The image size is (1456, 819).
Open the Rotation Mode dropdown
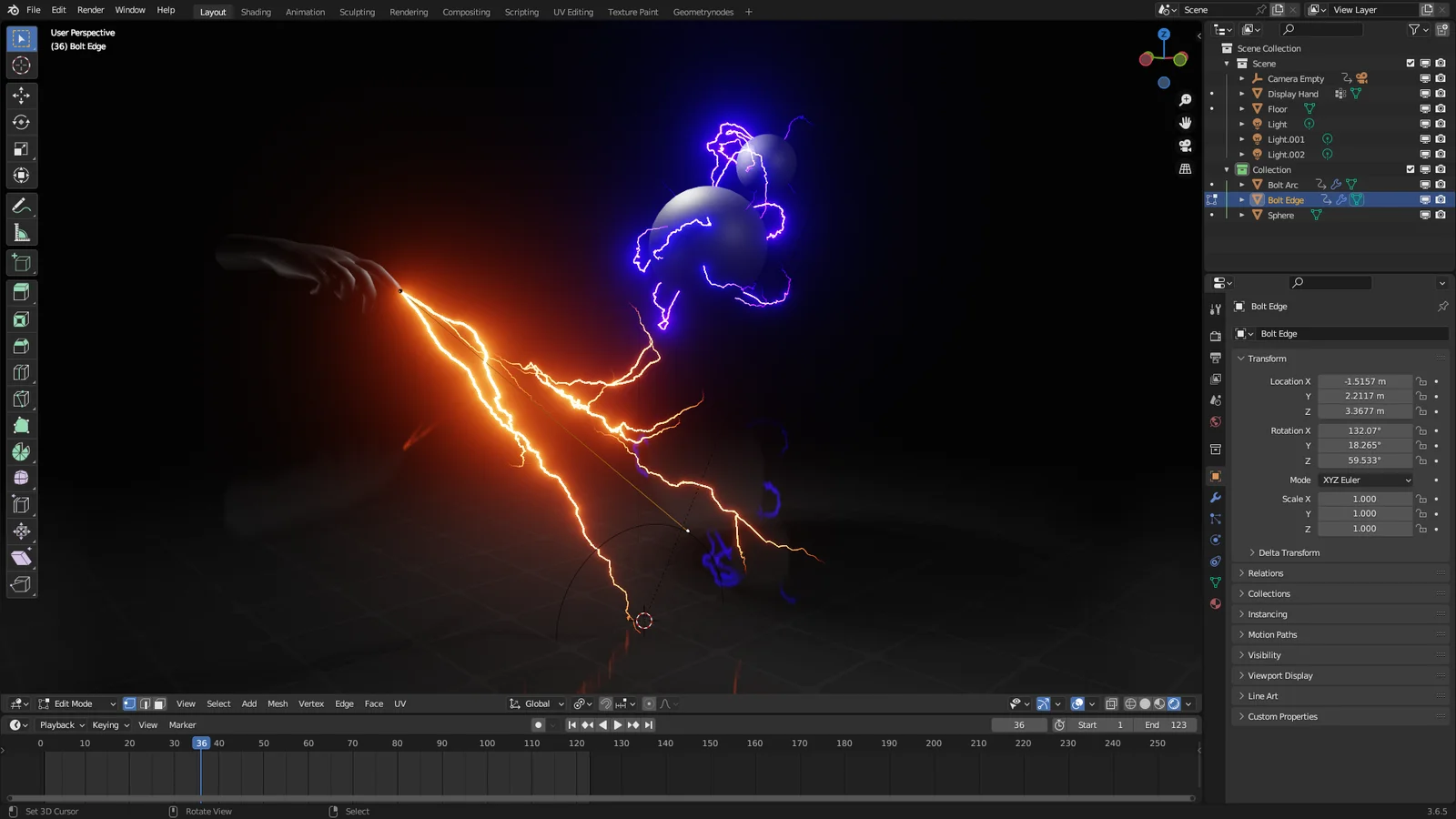(x=1365, y=480)
